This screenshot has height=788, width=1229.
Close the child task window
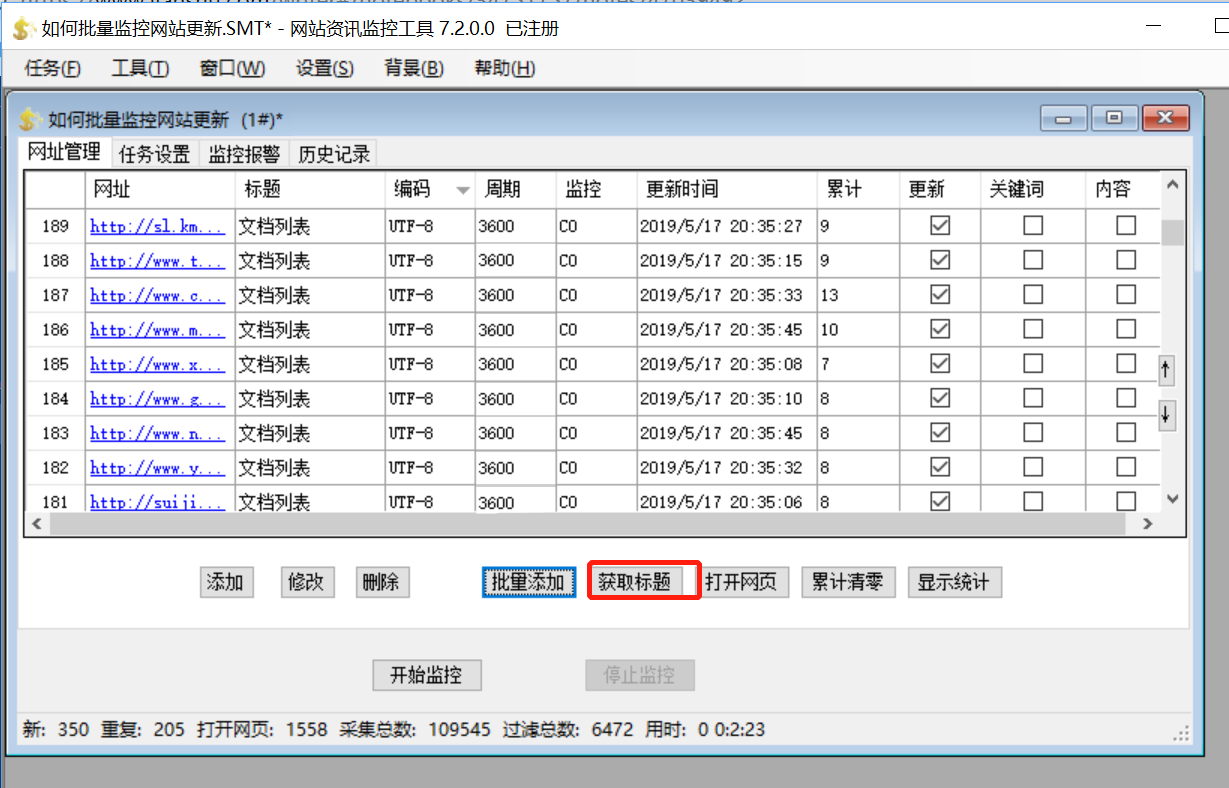tap(1166, 118)
